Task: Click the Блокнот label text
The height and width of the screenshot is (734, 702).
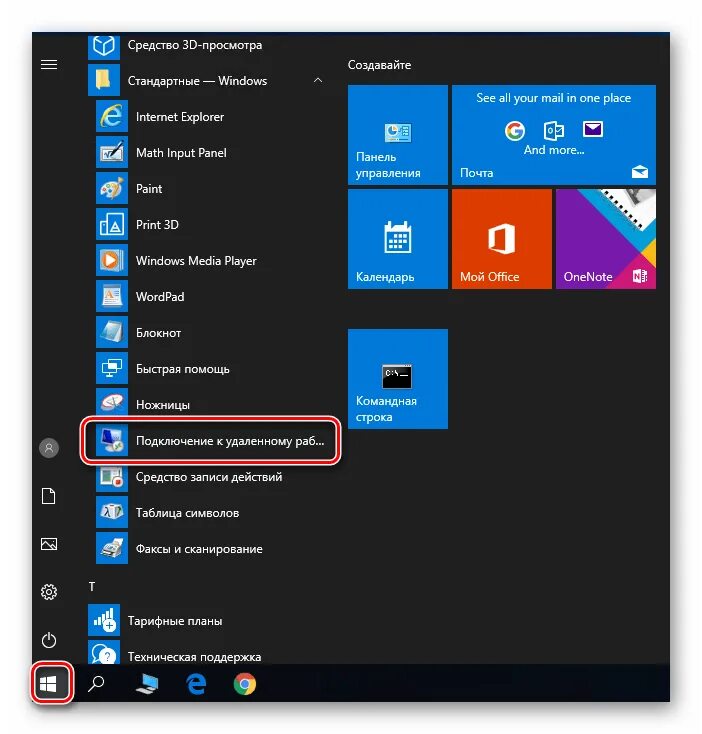Action: pos(158,333)
